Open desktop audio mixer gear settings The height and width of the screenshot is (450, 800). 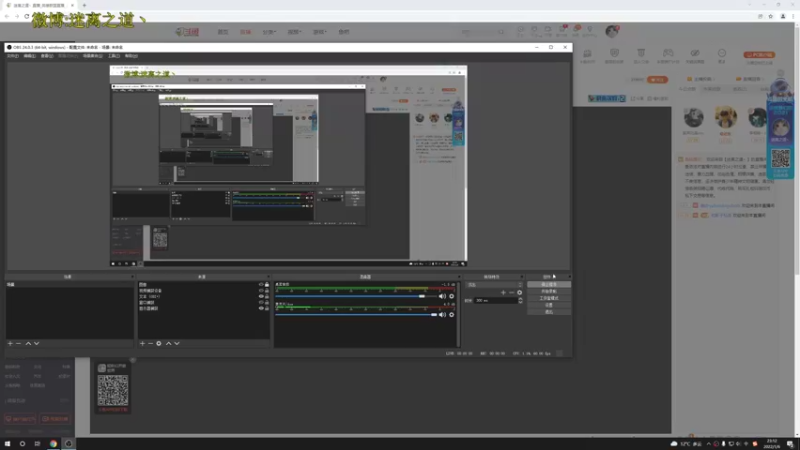tap(452, 296)
